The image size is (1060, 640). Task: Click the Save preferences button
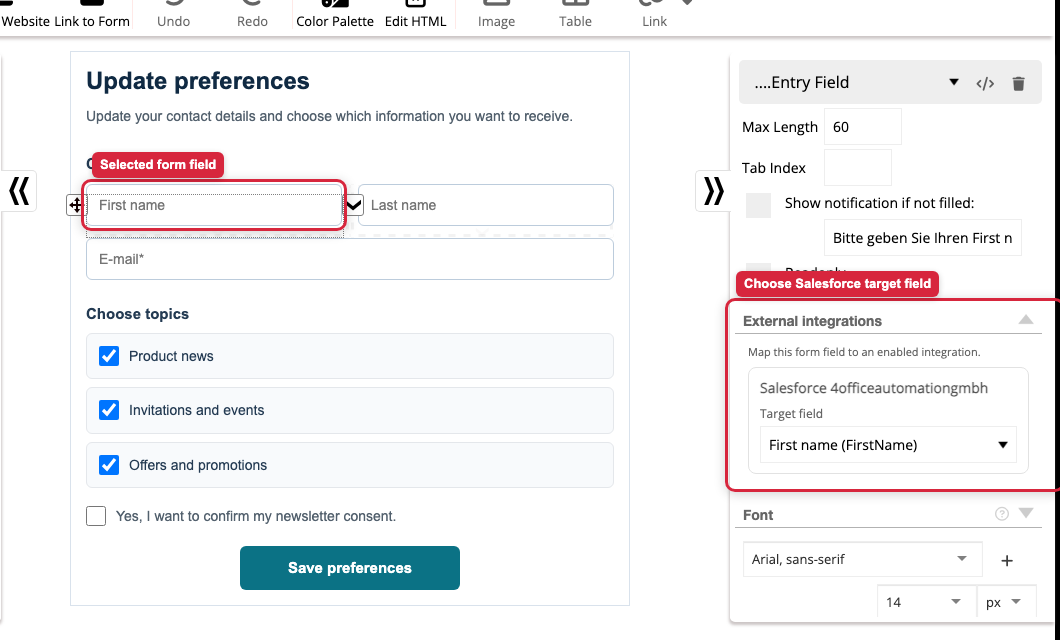point(350,568)
